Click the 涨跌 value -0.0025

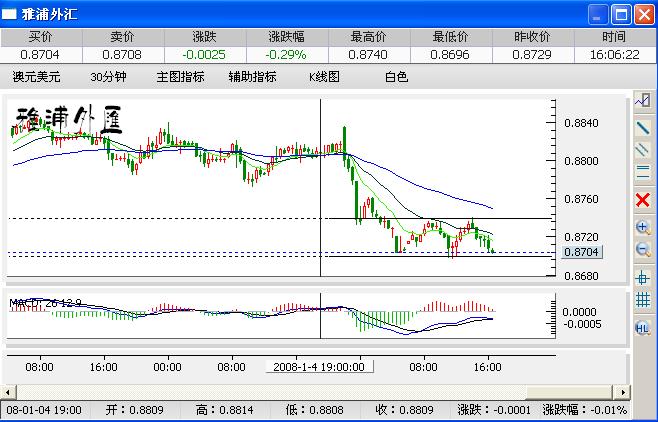[204, 55]
